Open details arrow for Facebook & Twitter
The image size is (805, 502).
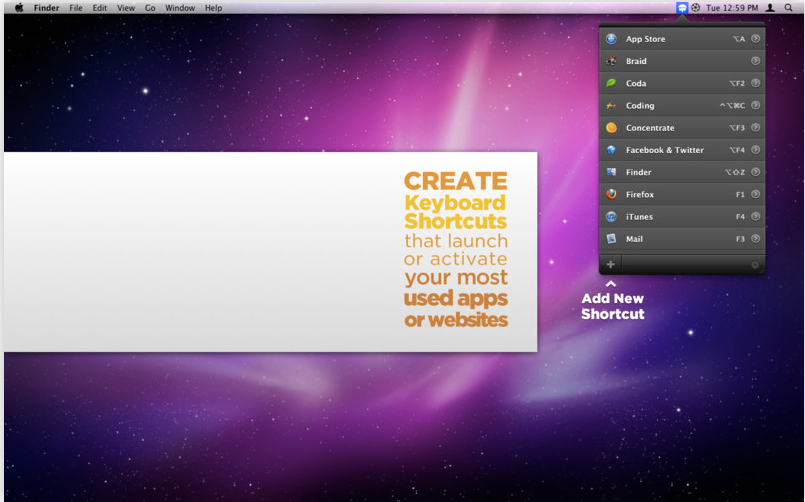[755, 149]
